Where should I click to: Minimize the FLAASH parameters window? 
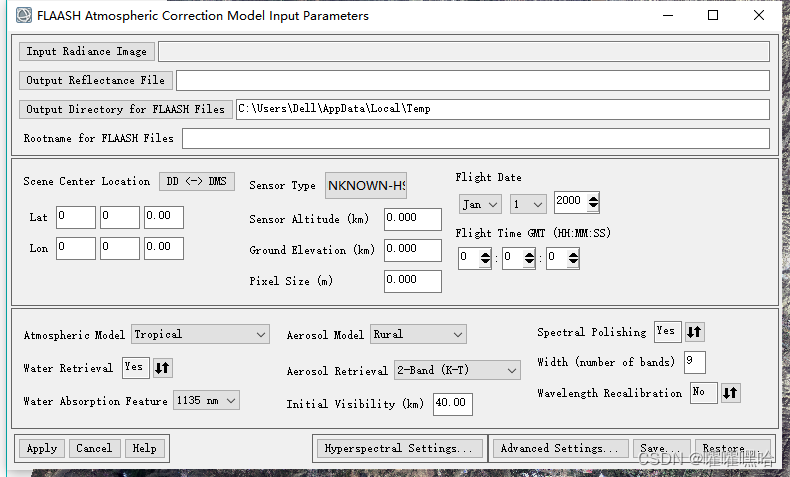[668, 16]
